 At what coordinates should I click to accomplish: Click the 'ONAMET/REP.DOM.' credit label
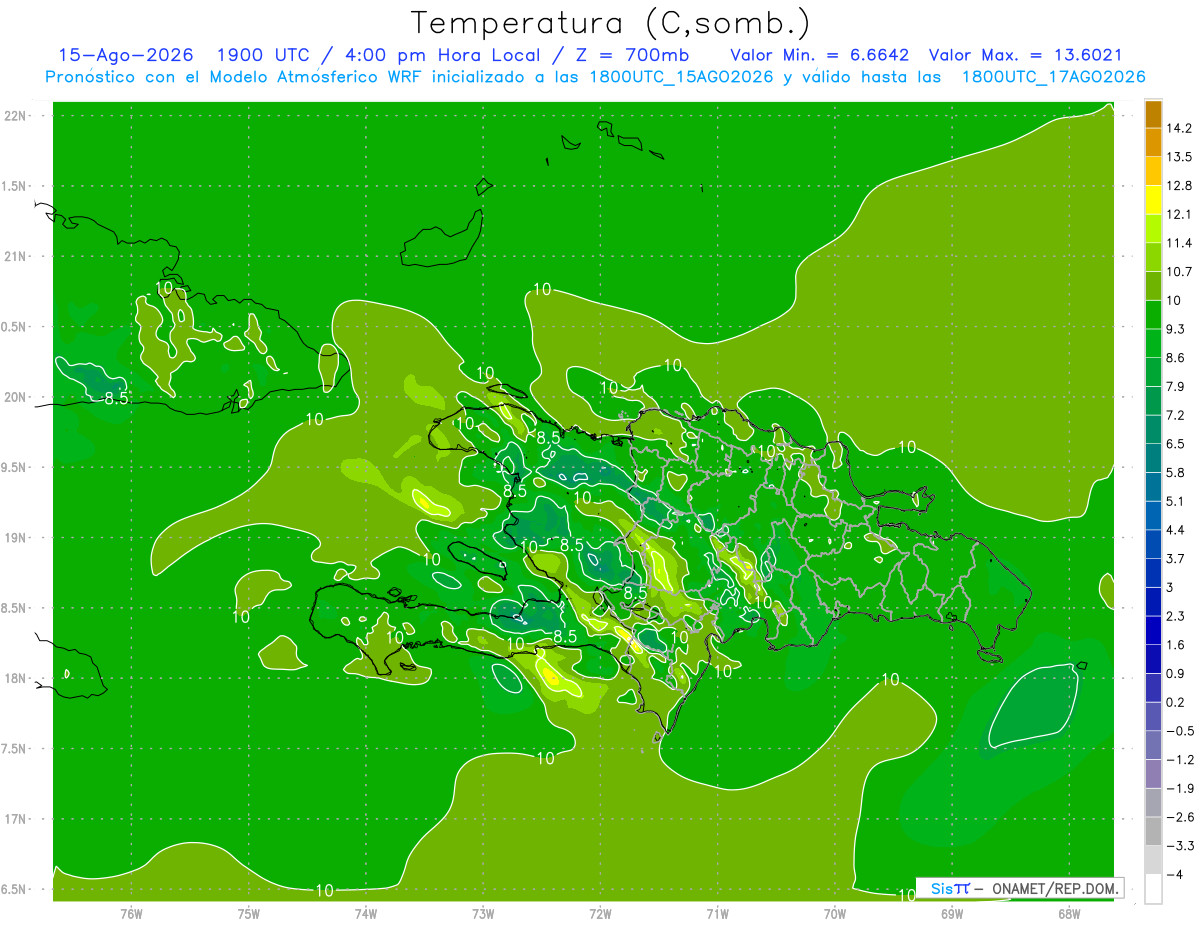point(1054,888)
